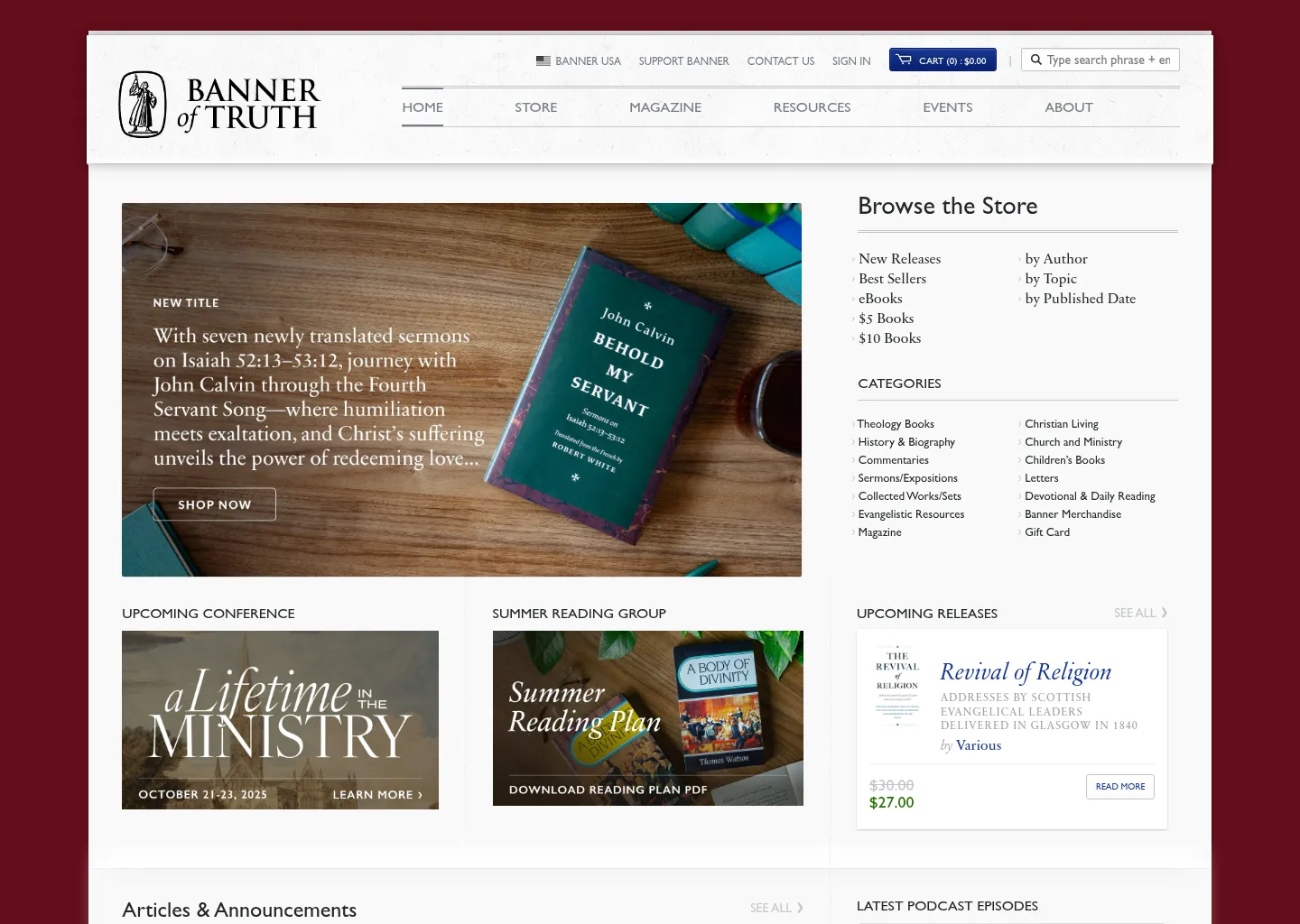Click Download Reading Plan PDF

point(608,790)
